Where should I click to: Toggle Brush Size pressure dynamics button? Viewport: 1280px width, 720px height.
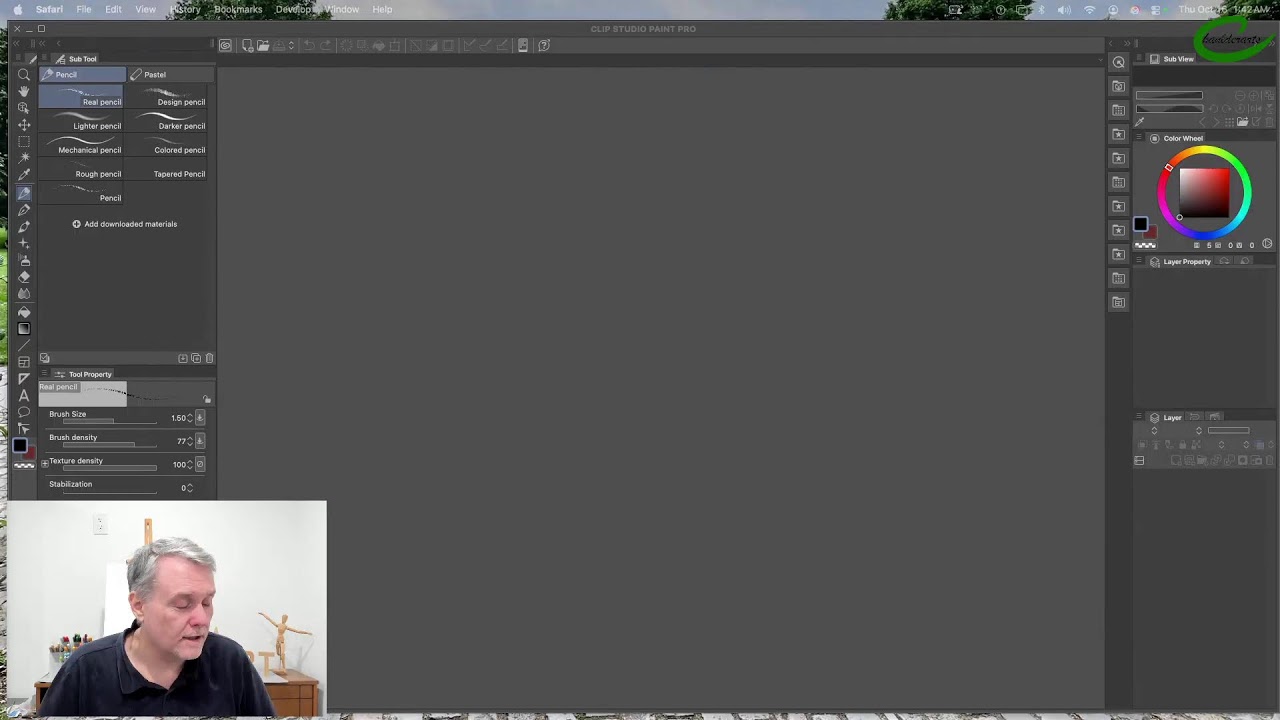tap(200, 417)
